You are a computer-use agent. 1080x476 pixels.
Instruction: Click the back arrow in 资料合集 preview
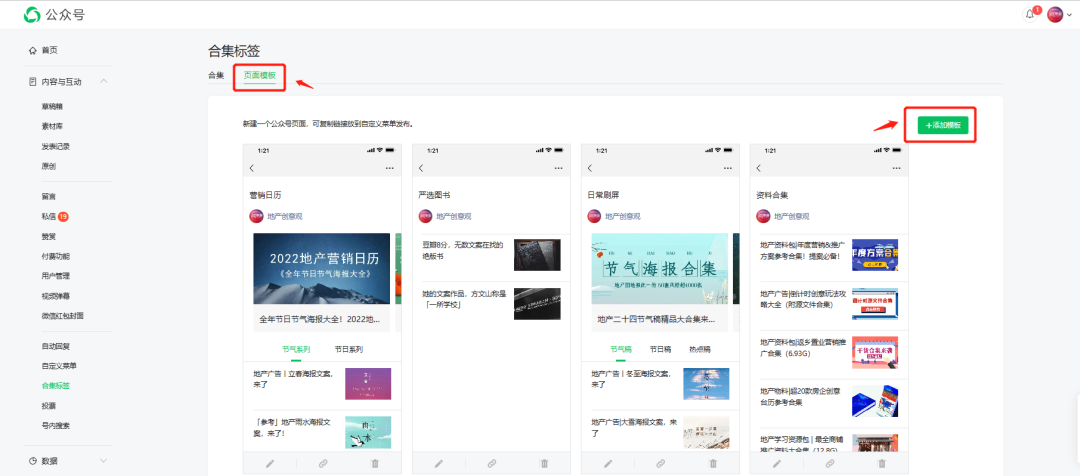point(757,168)
